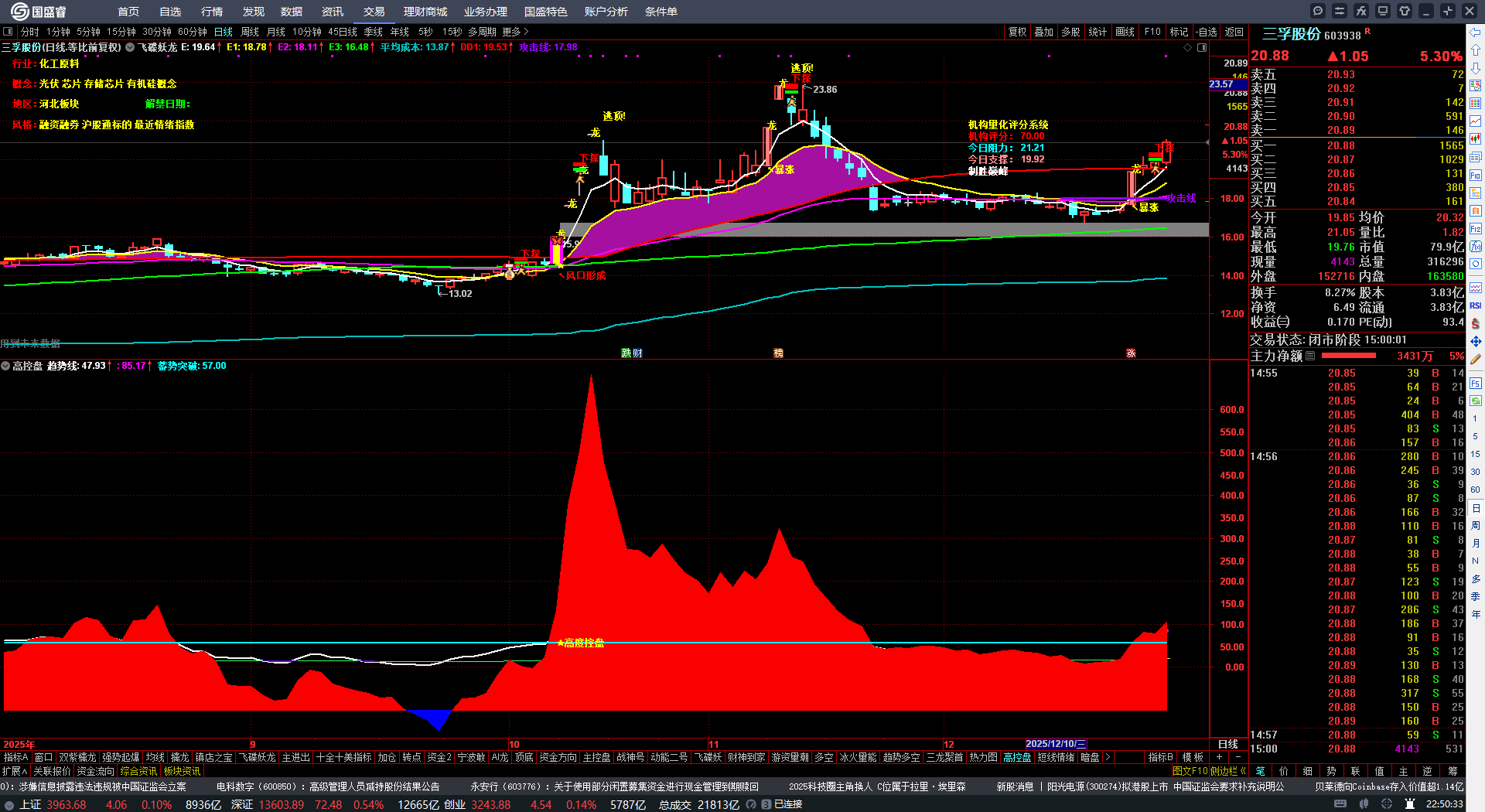Screen dimensions: 1485x812
Task: Expand more indicator tabs arrow after 暗盘
Action: tap(1108, 757)
